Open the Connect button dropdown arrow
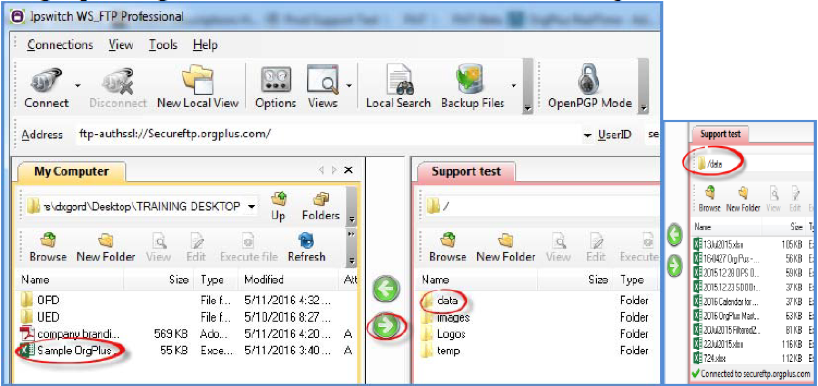Screen dimensions: 818x386 [x=77, y=85]
